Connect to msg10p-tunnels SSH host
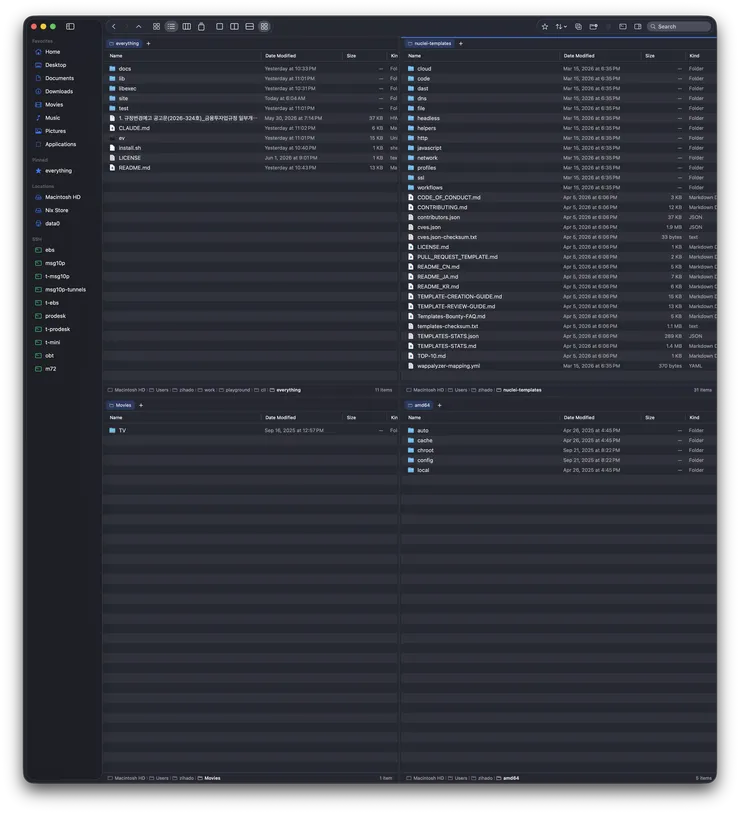 click(65, 290)
